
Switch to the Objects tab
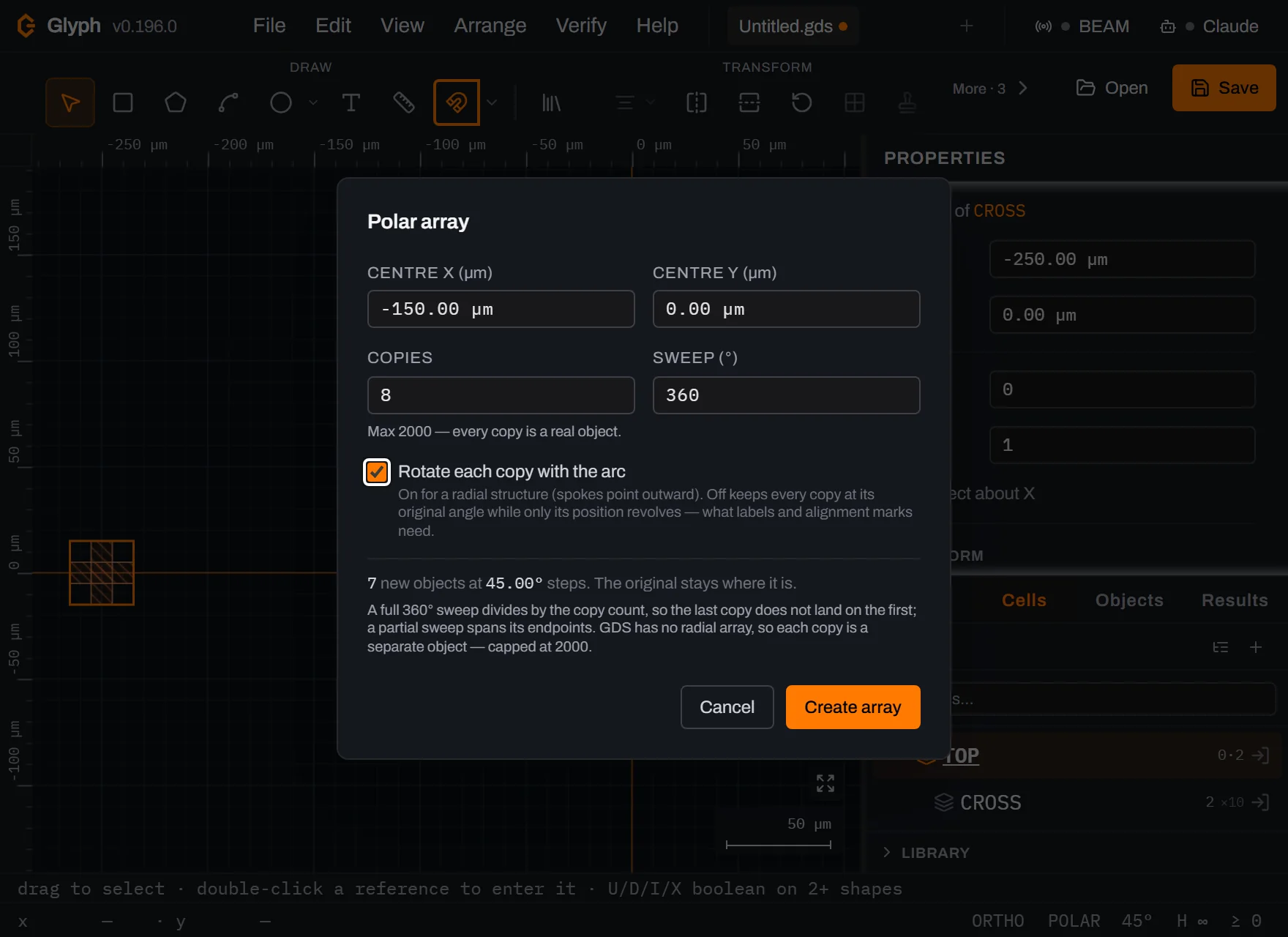tap(1129, 600)
